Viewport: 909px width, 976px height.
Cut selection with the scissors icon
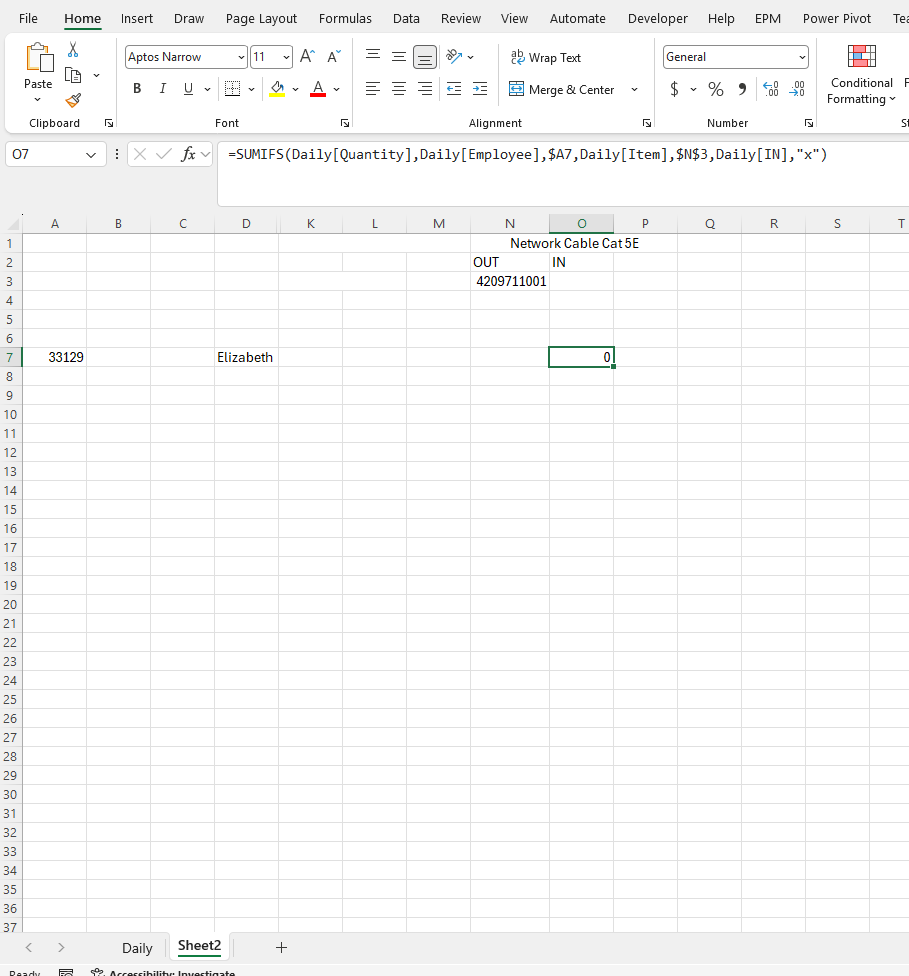click(x=73, y=50)
